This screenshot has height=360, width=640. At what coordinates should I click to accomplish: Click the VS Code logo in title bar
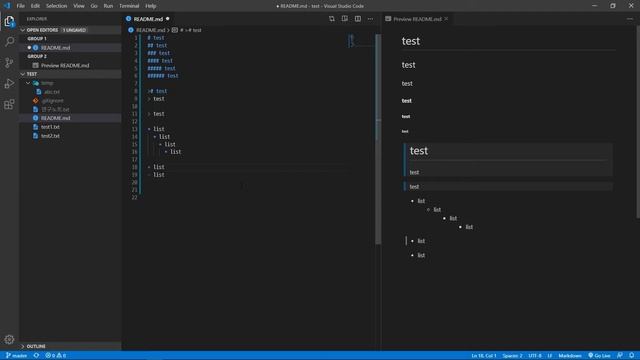[7, 6]
